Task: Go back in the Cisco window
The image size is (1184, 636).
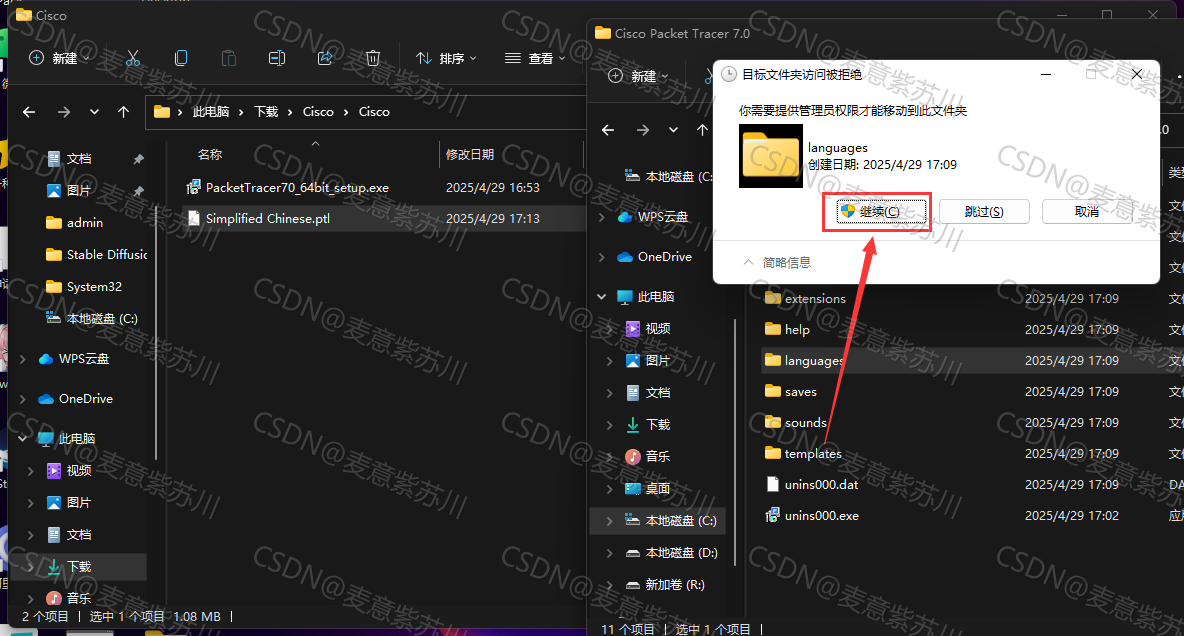Action: point(29,112)
